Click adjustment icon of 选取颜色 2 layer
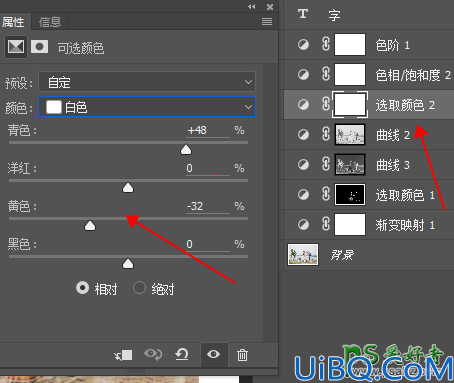Viewport: 454px width, 383px height. click(x=303, y=104)
